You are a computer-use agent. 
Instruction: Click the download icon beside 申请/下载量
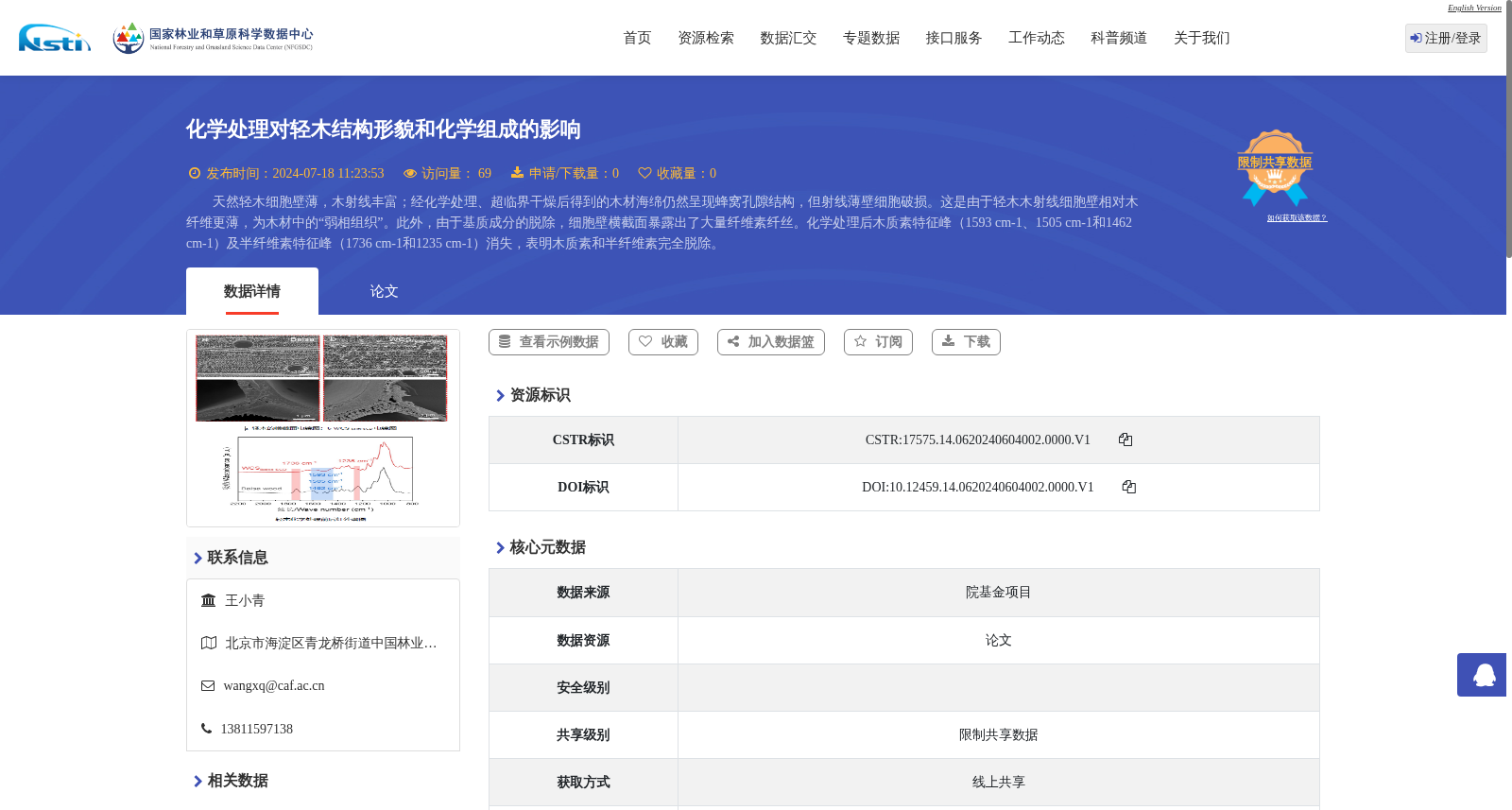pos(517,172)
